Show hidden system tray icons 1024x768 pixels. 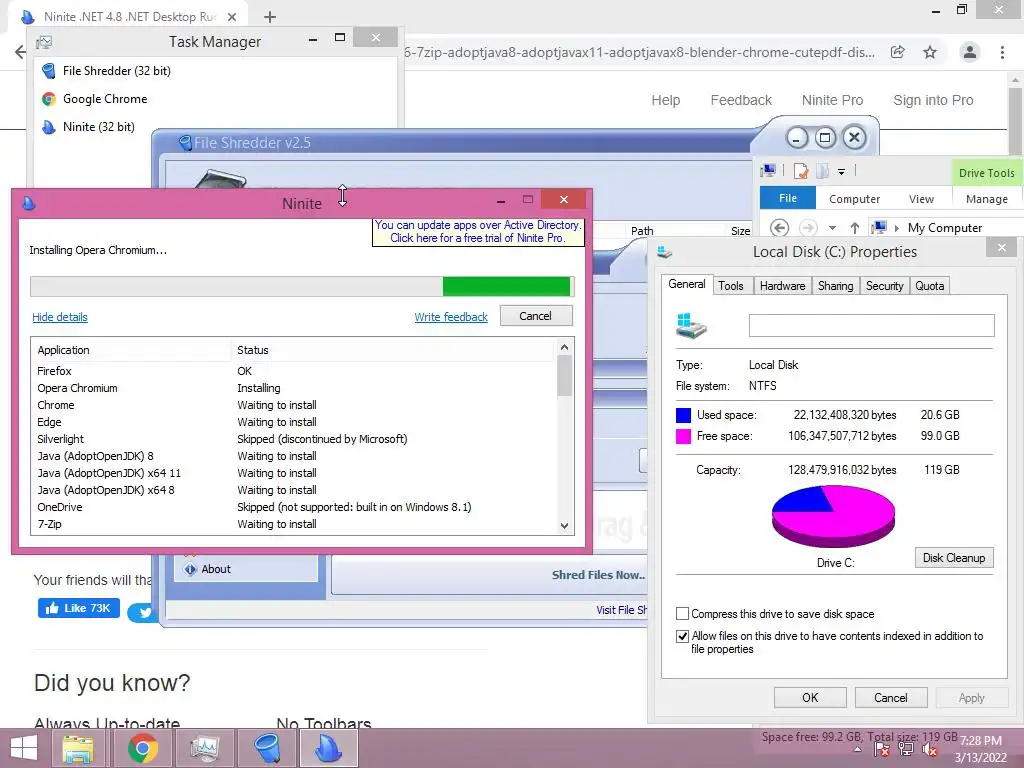(x=858, y=749)
